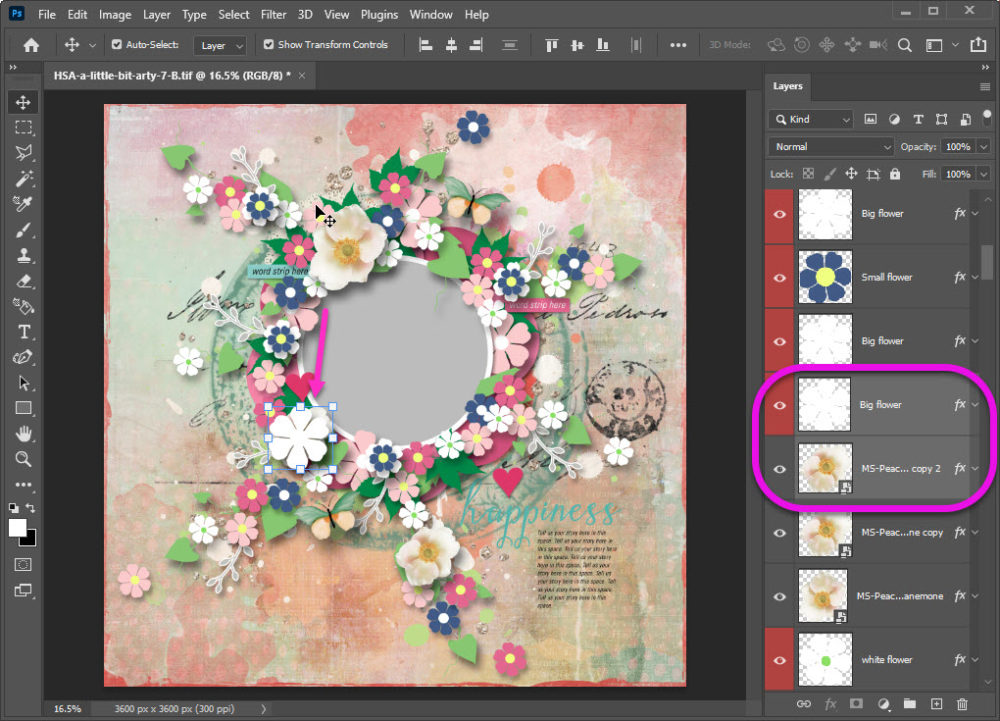Hide the topmost Big flower layer
This screenshot has width=1000, height=721.
[x=779, y=214]
